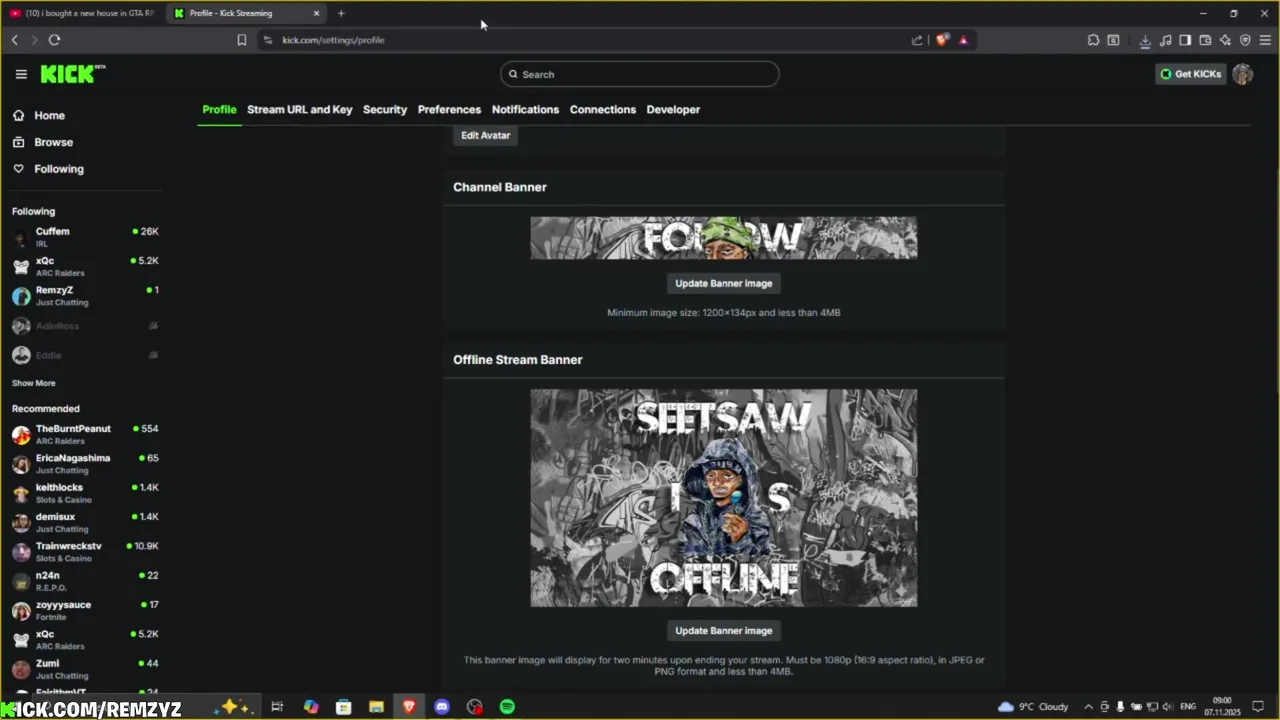
Task: Click Update Banner image under Offline Stream Banner
Action: click(723, 631)
